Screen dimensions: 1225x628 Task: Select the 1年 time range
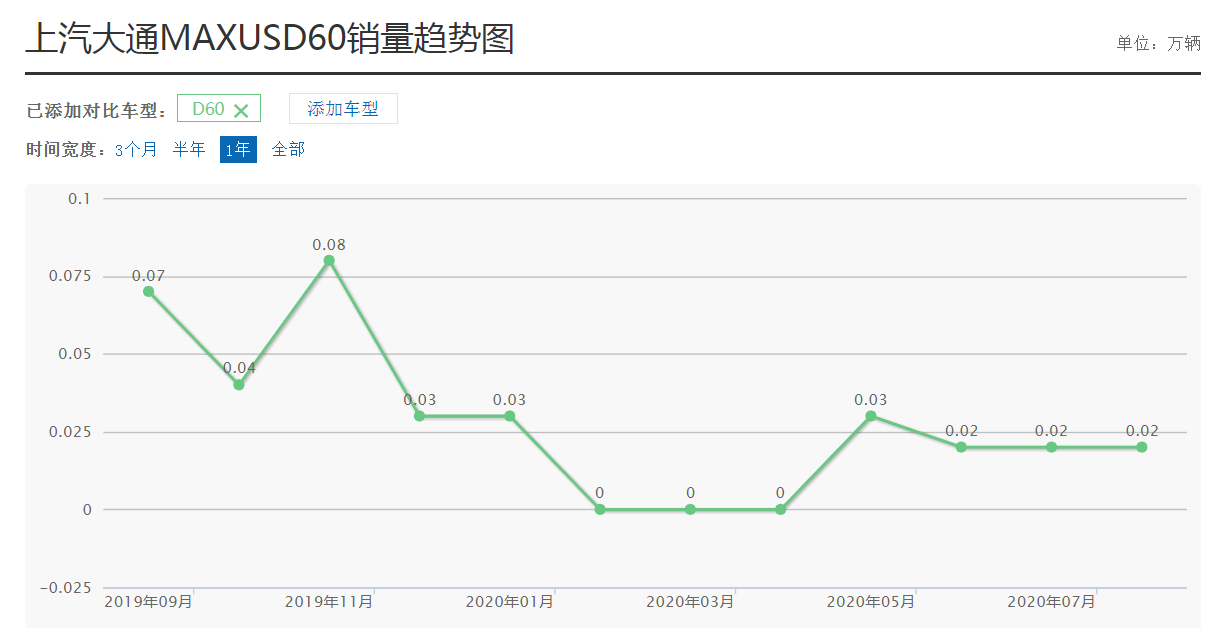pyautogui.click(x=238, y=150)
